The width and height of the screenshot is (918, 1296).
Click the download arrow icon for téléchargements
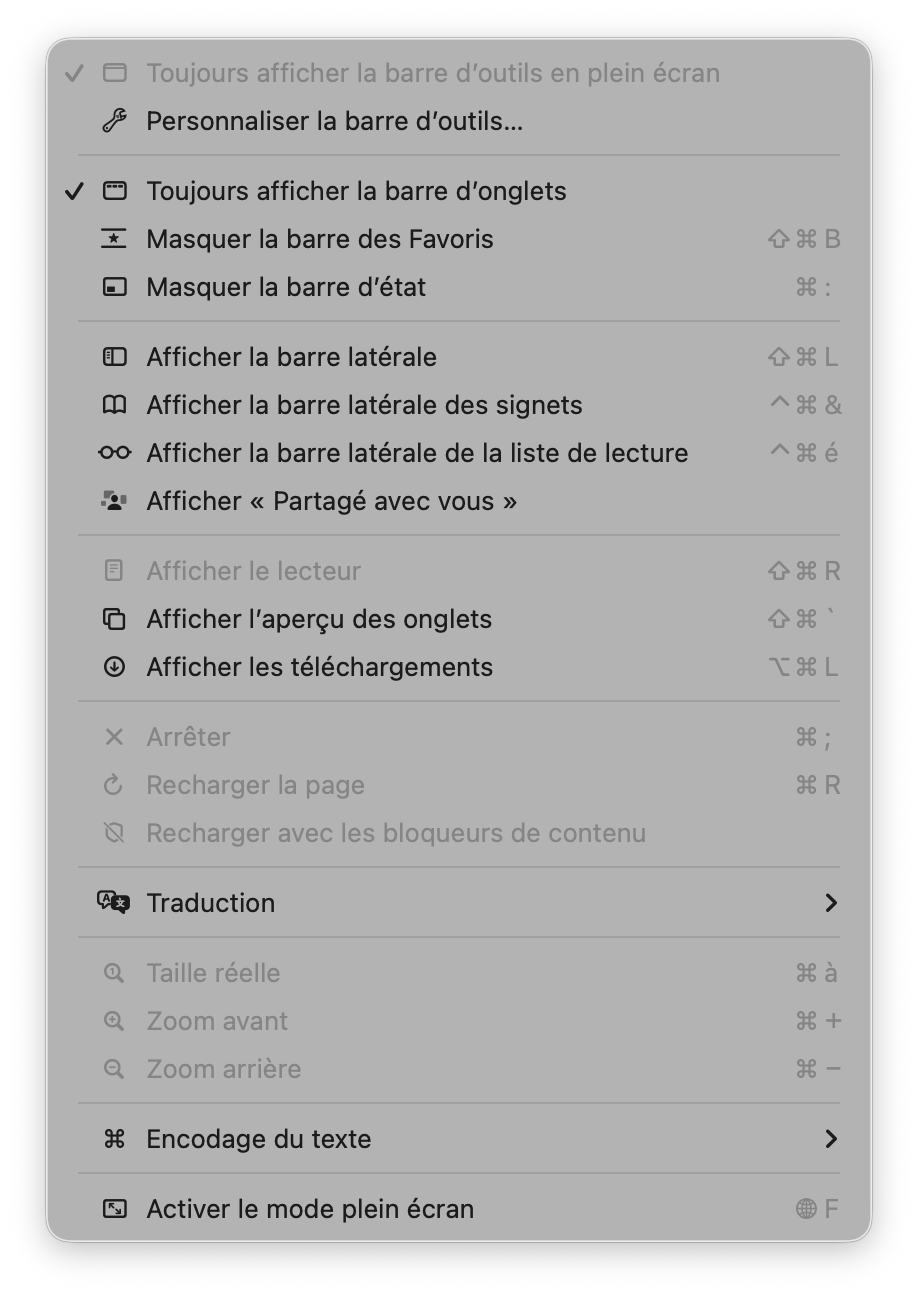click(x=114, y=667)
